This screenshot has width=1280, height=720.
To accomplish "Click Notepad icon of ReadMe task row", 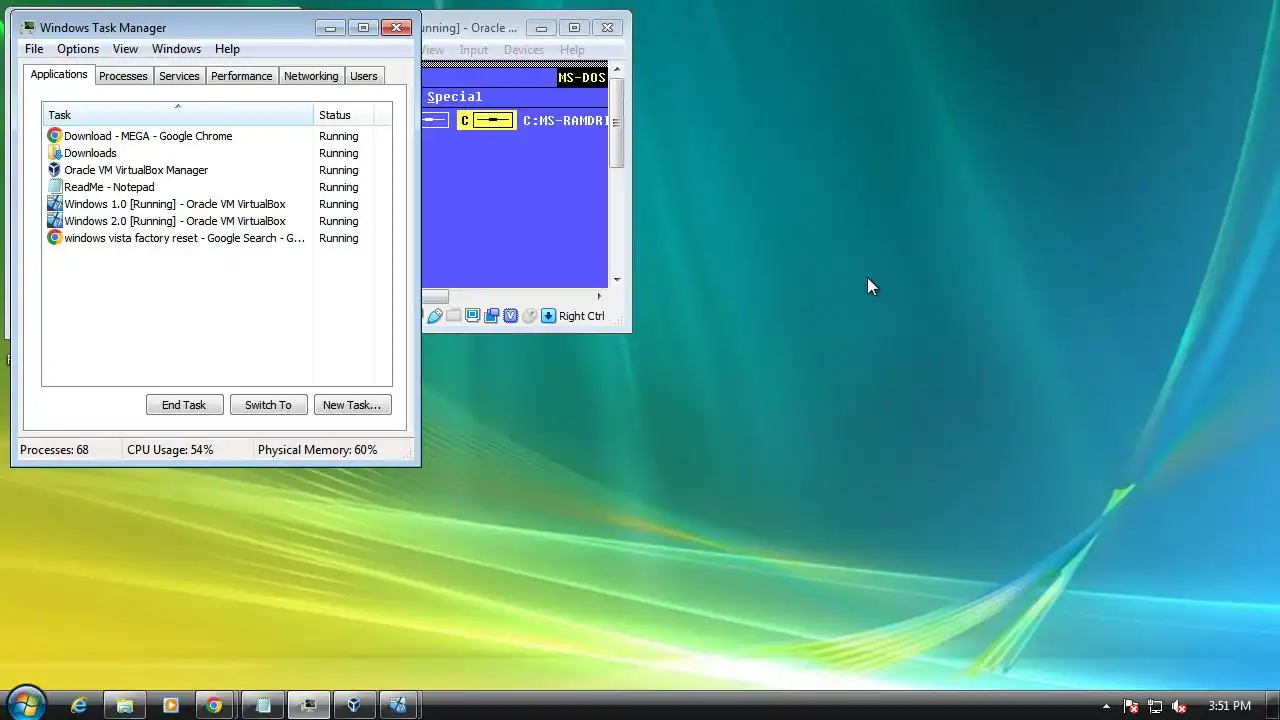I will coord(55,187).
